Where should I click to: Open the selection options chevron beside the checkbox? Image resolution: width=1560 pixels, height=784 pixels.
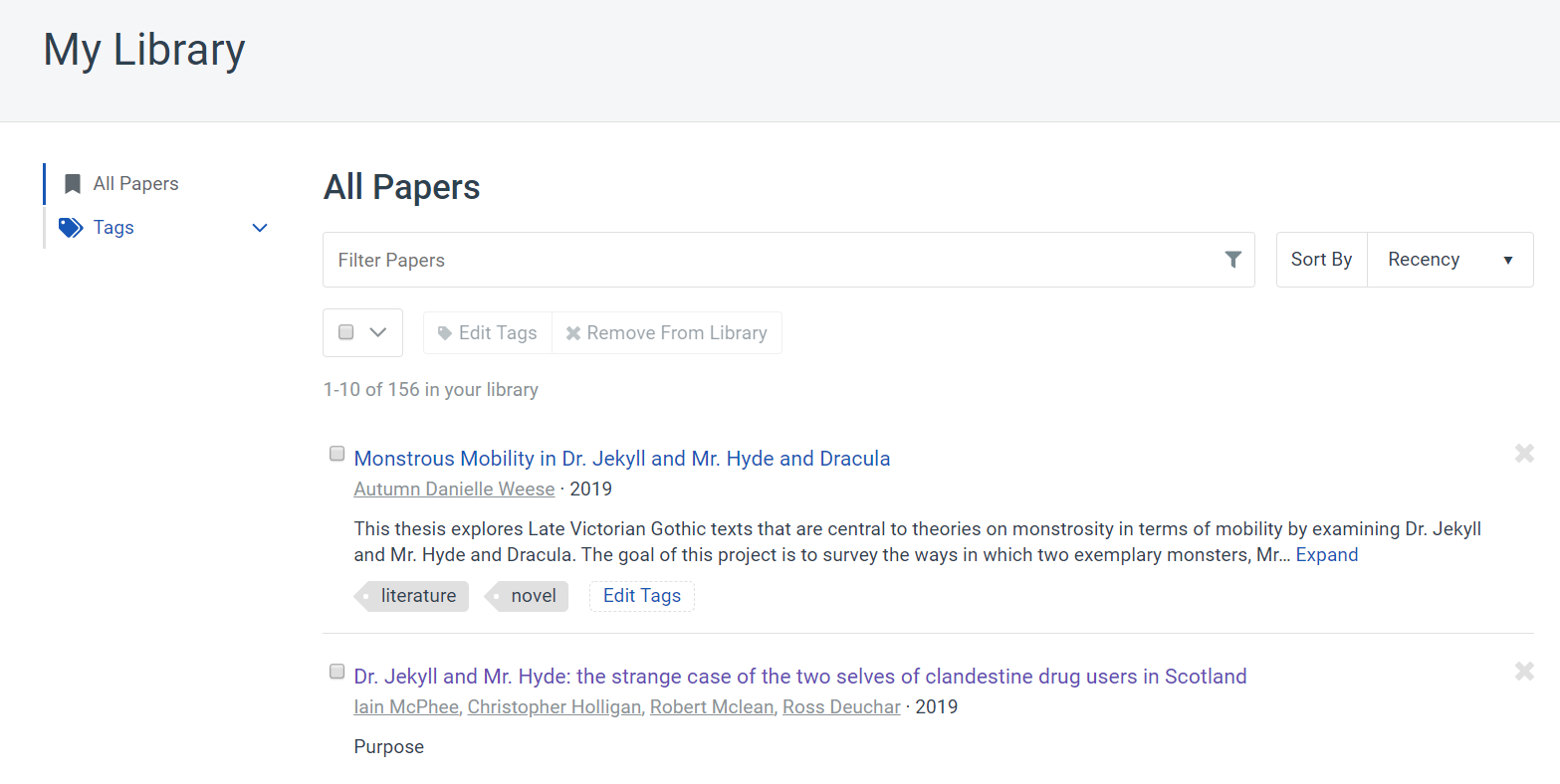(378, 332)
